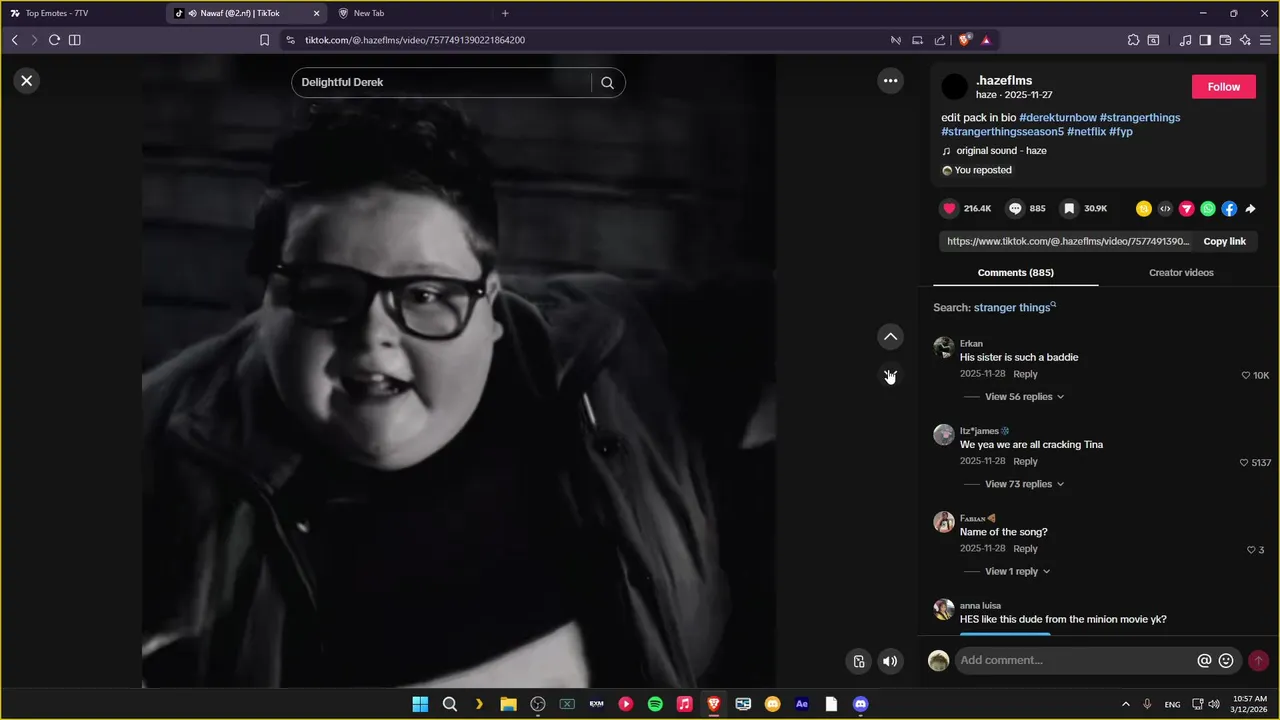Open original sound - haze link

1001,151
